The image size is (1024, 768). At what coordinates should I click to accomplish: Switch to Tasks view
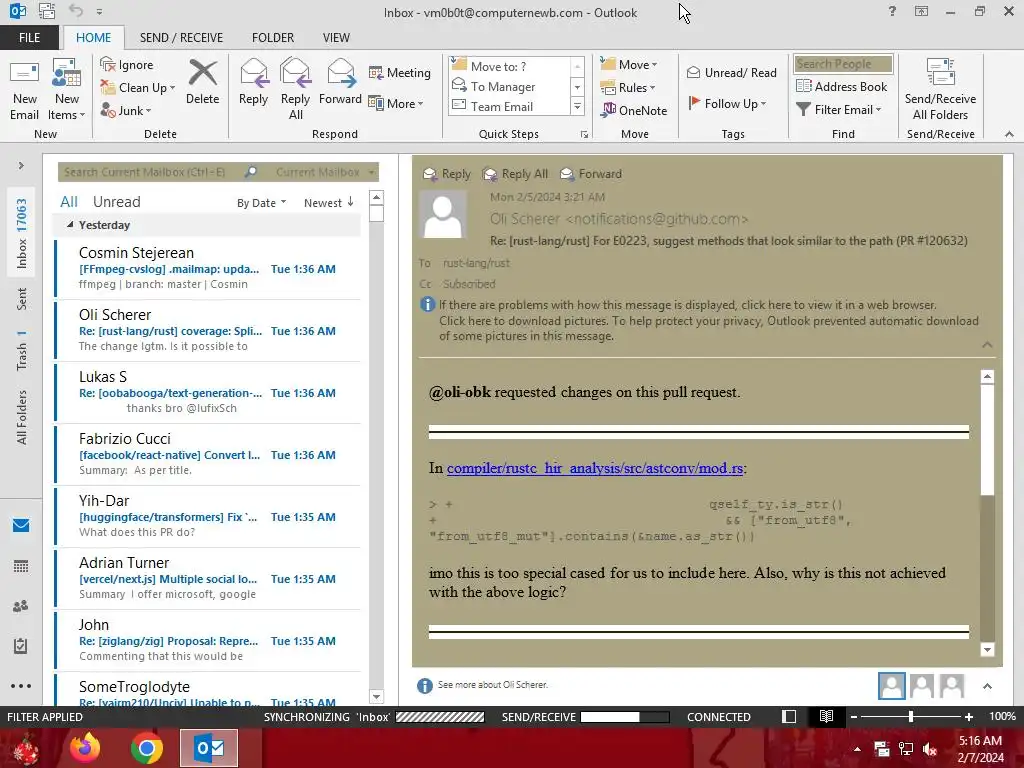[21, 646]
